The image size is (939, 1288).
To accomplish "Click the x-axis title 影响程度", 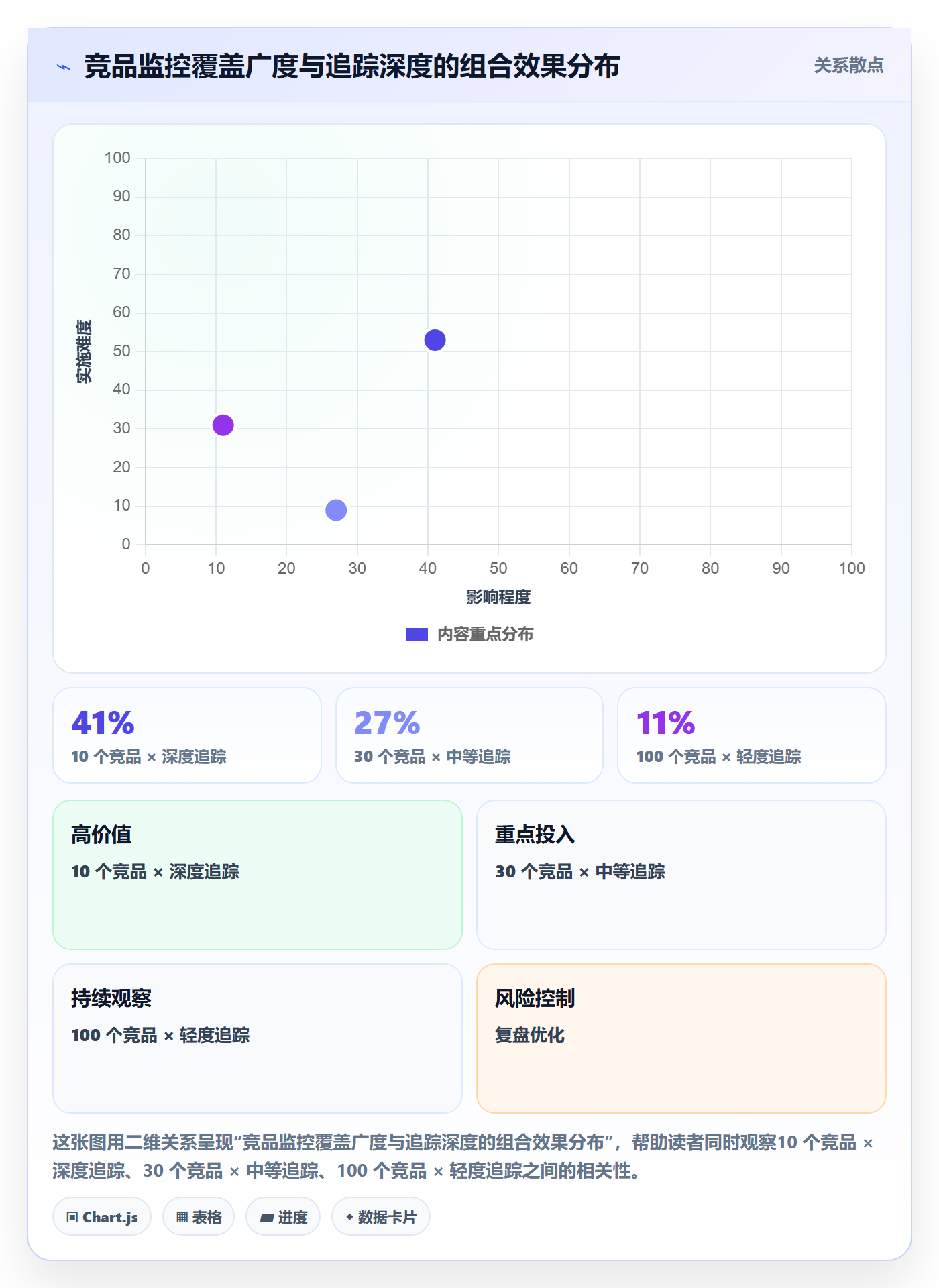I will 498,597.
